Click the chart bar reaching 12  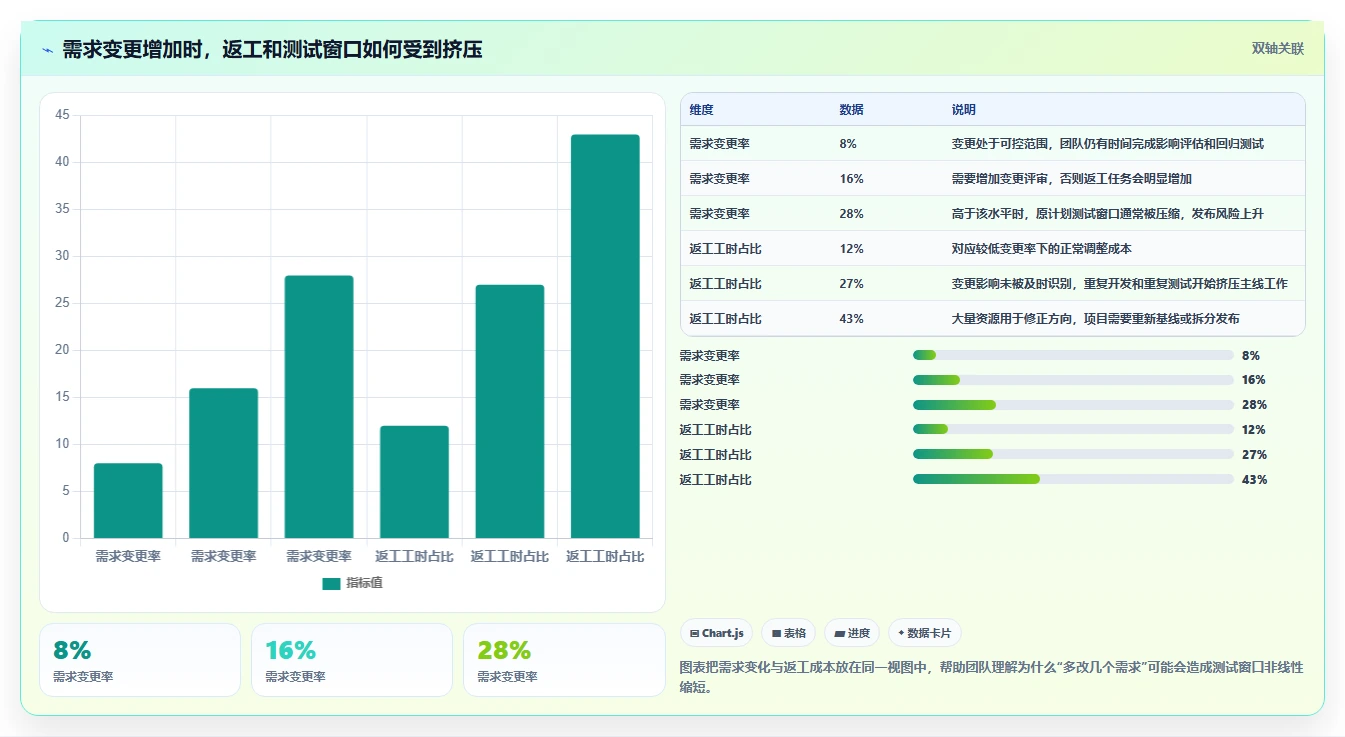(x=414, y=482)
